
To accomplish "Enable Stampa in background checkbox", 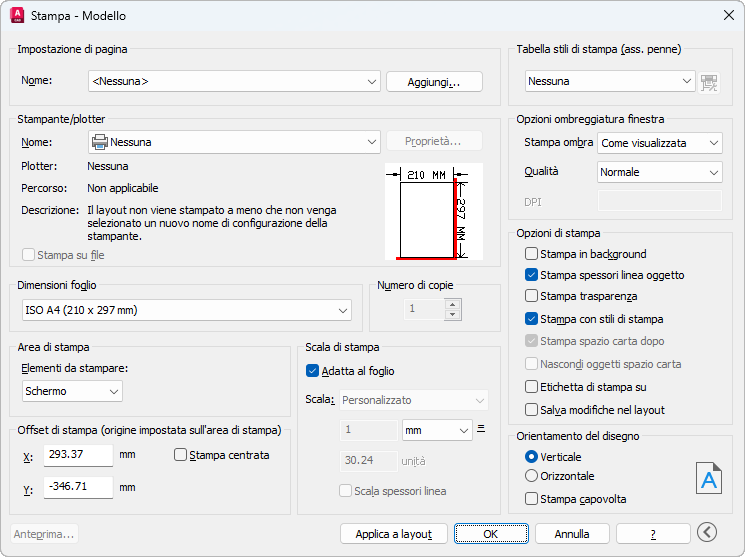I will (532, 254).
